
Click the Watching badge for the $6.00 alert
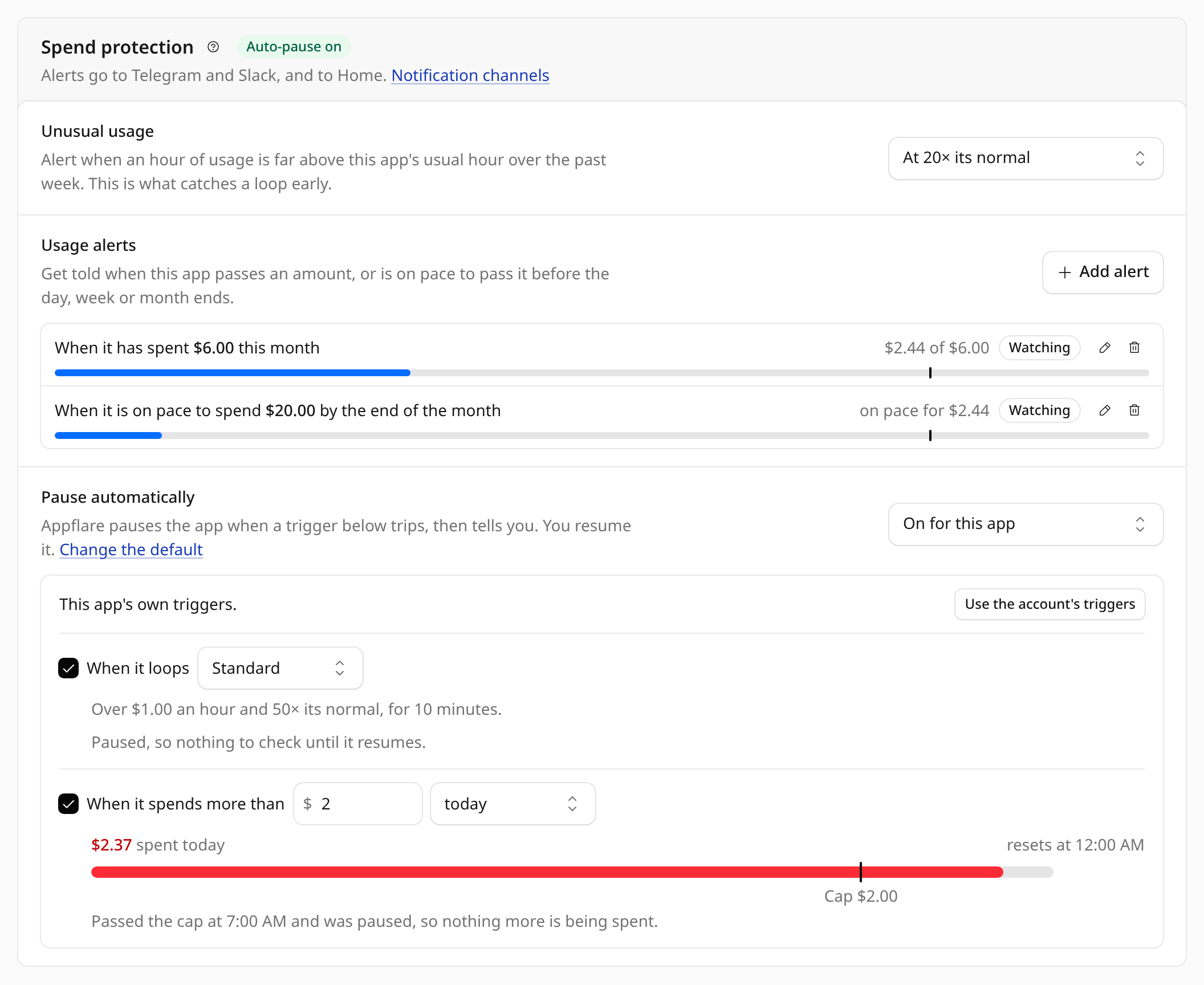tap(1039, 348)
